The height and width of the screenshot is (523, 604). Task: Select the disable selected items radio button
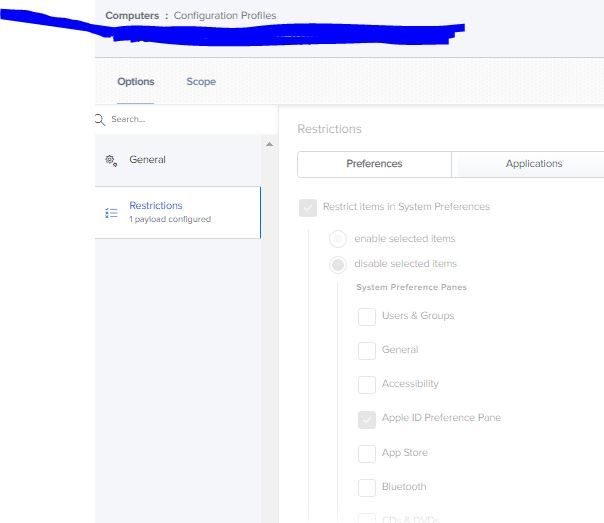[338, 265]
